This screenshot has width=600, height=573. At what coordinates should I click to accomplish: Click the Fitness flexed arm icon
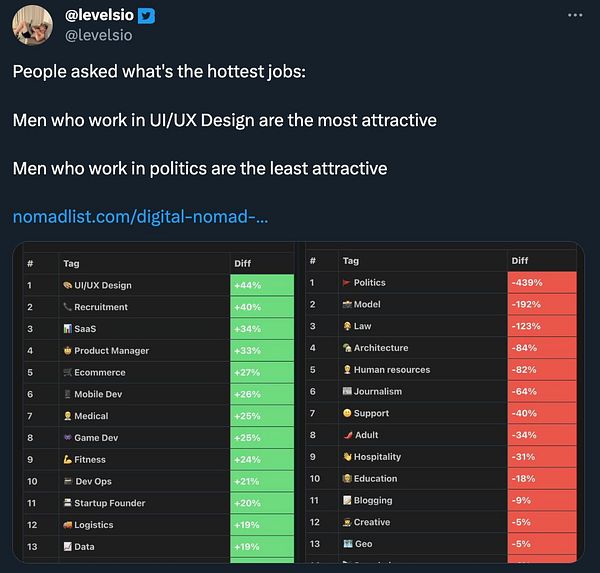(x=67, y=460)
